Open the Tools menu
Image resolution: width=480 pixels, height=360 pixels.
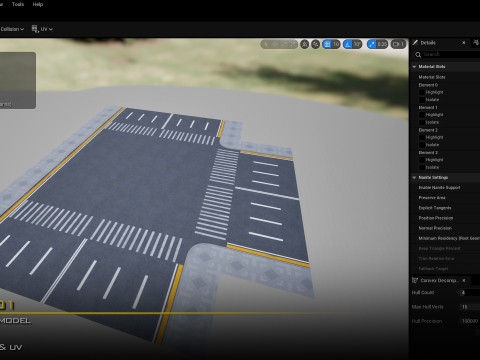point(18,4)
